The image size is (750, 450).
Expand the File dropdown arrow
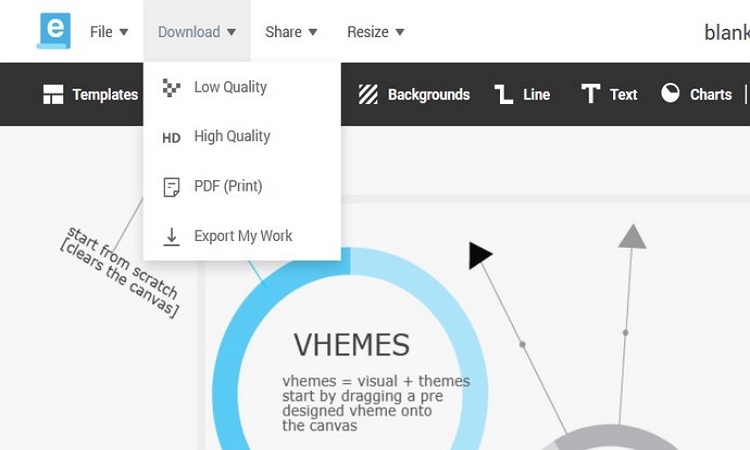[124, 32]
